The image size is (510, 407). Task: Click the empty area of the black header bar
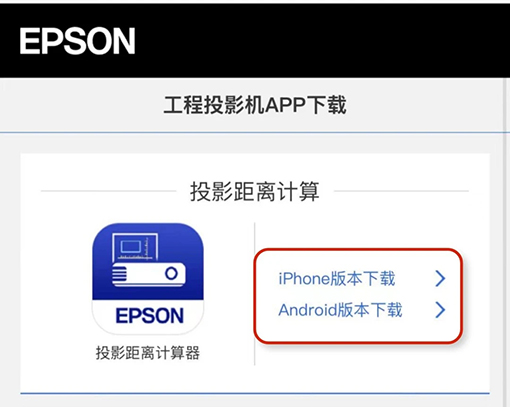(x=320, y=41)
